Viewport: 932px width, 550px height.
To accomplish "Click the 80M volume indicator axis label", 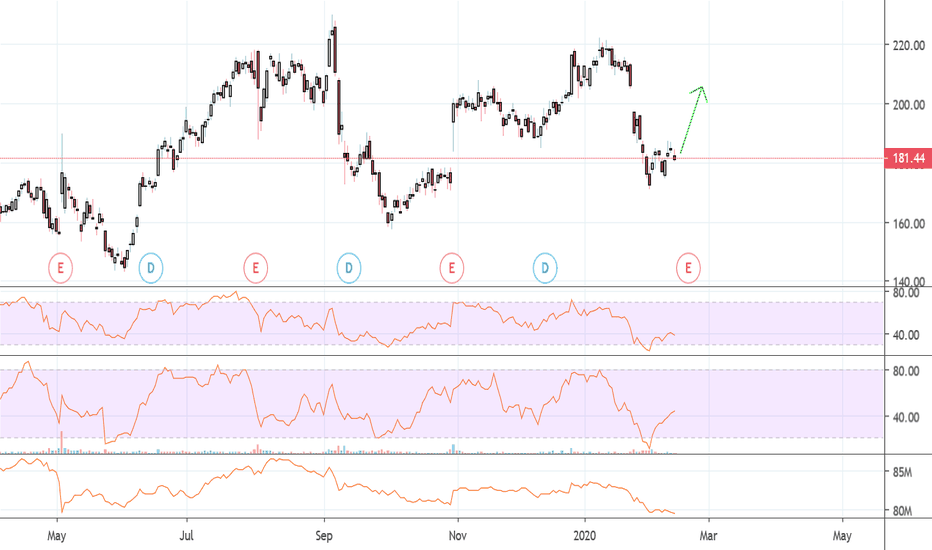I will (902, 511).
